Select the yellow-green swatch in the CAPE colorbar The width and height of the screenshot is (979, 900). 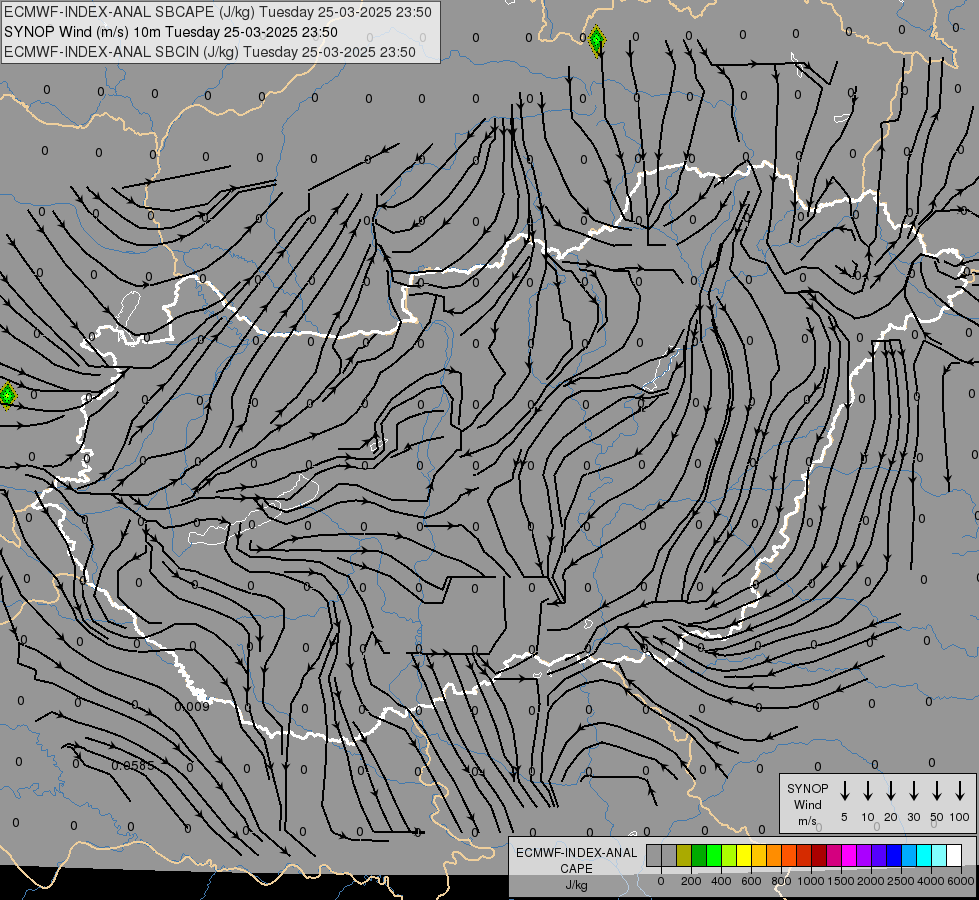pyautogui.click(x=729, y=855)
